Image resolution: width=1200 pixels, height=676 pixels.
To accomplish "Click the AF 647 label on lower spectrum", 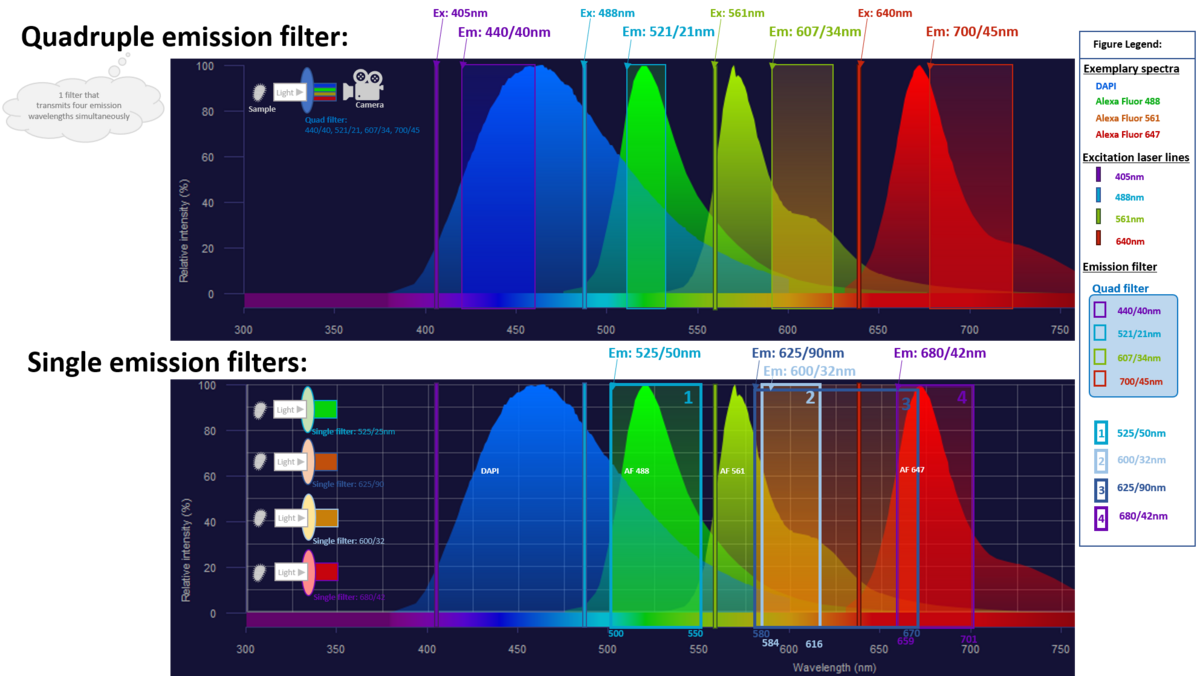I will pos(911,469).
